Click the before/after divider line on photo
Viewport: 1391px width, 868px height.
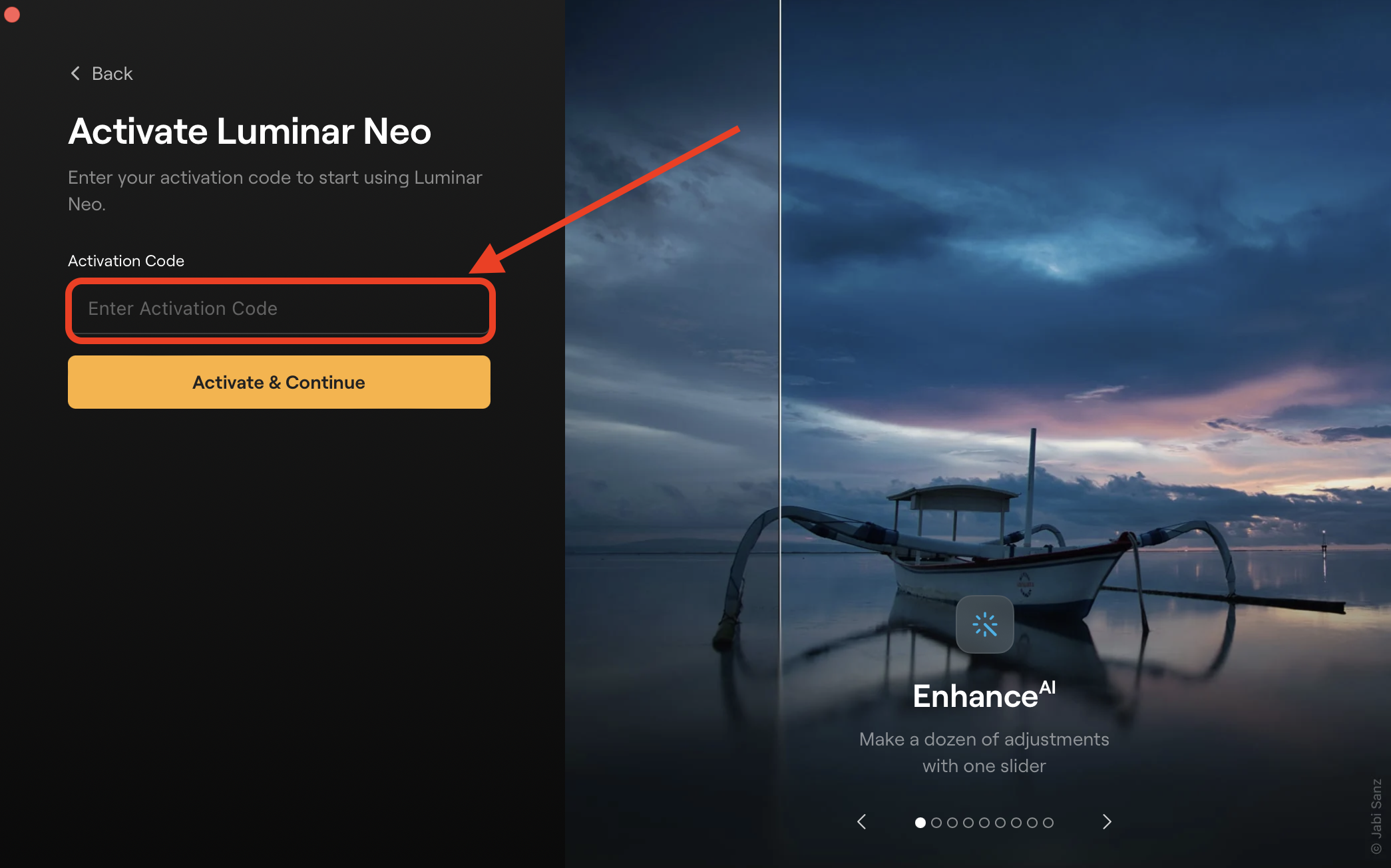780,333
